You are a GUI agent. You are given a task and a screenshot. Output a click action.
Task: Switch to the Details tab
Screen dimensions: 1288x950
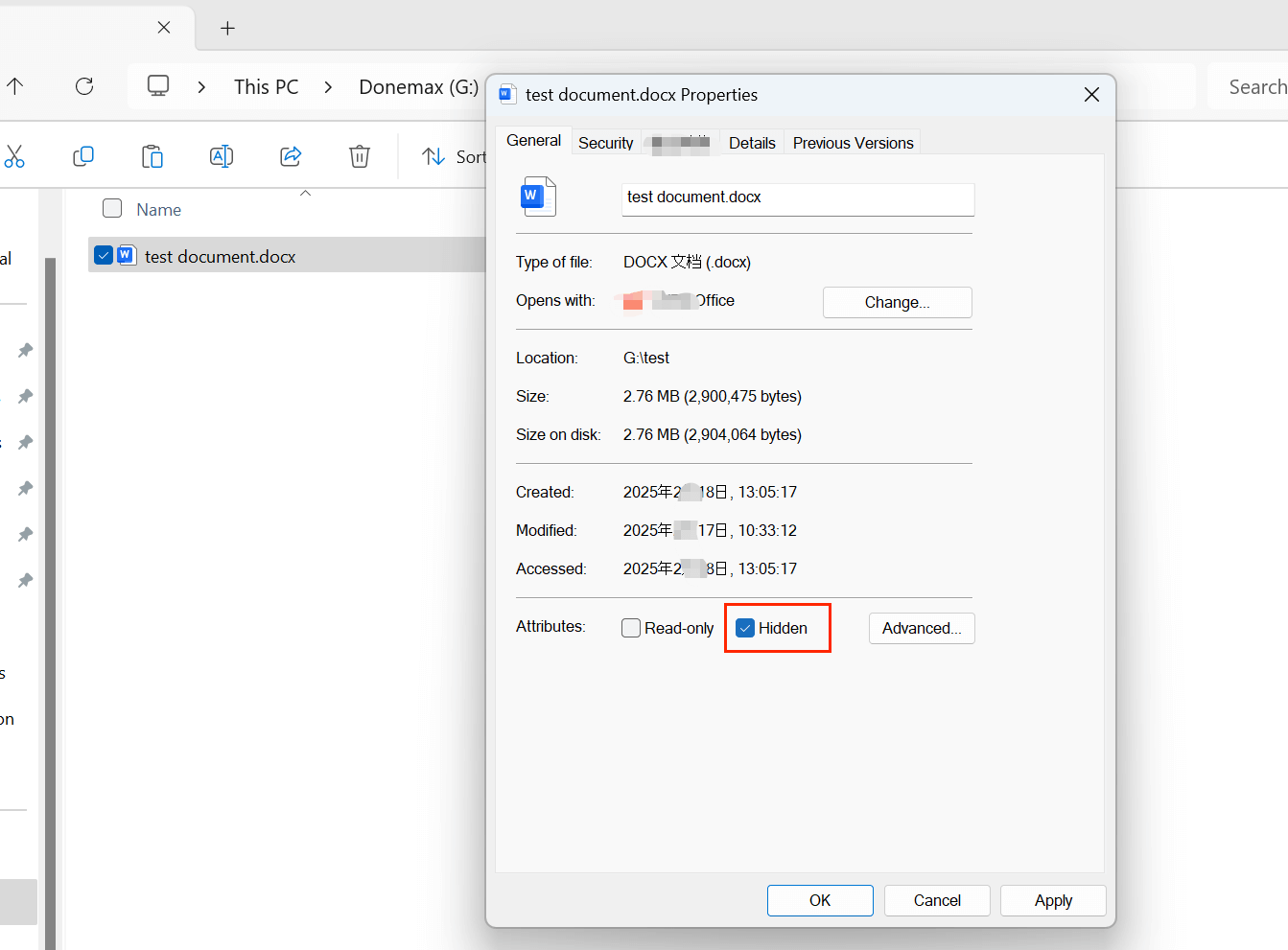tap(752, 142)
